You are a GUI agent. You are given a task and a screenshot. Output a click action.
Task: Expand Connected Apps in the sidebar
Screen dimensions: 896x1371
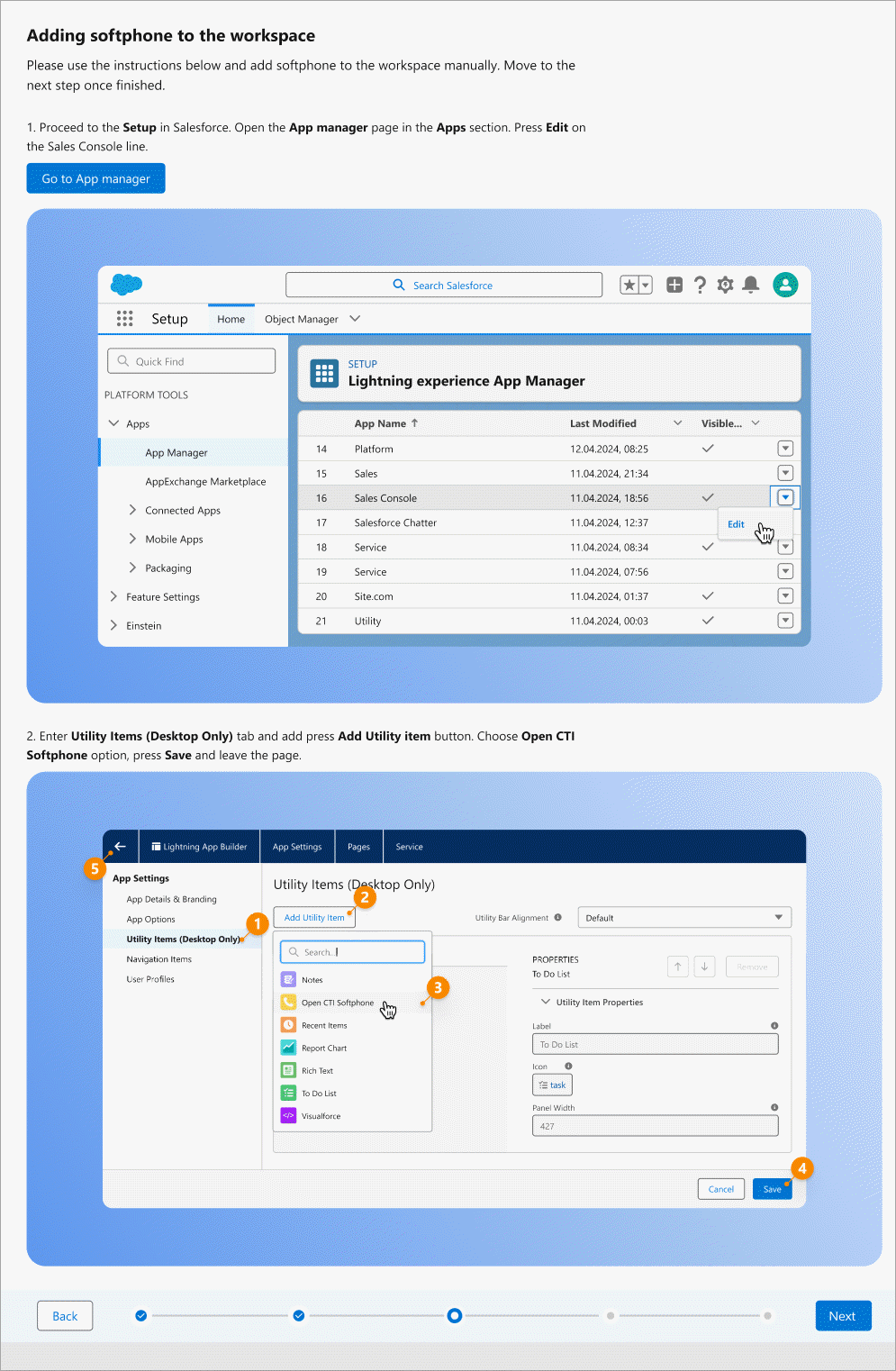132,510
